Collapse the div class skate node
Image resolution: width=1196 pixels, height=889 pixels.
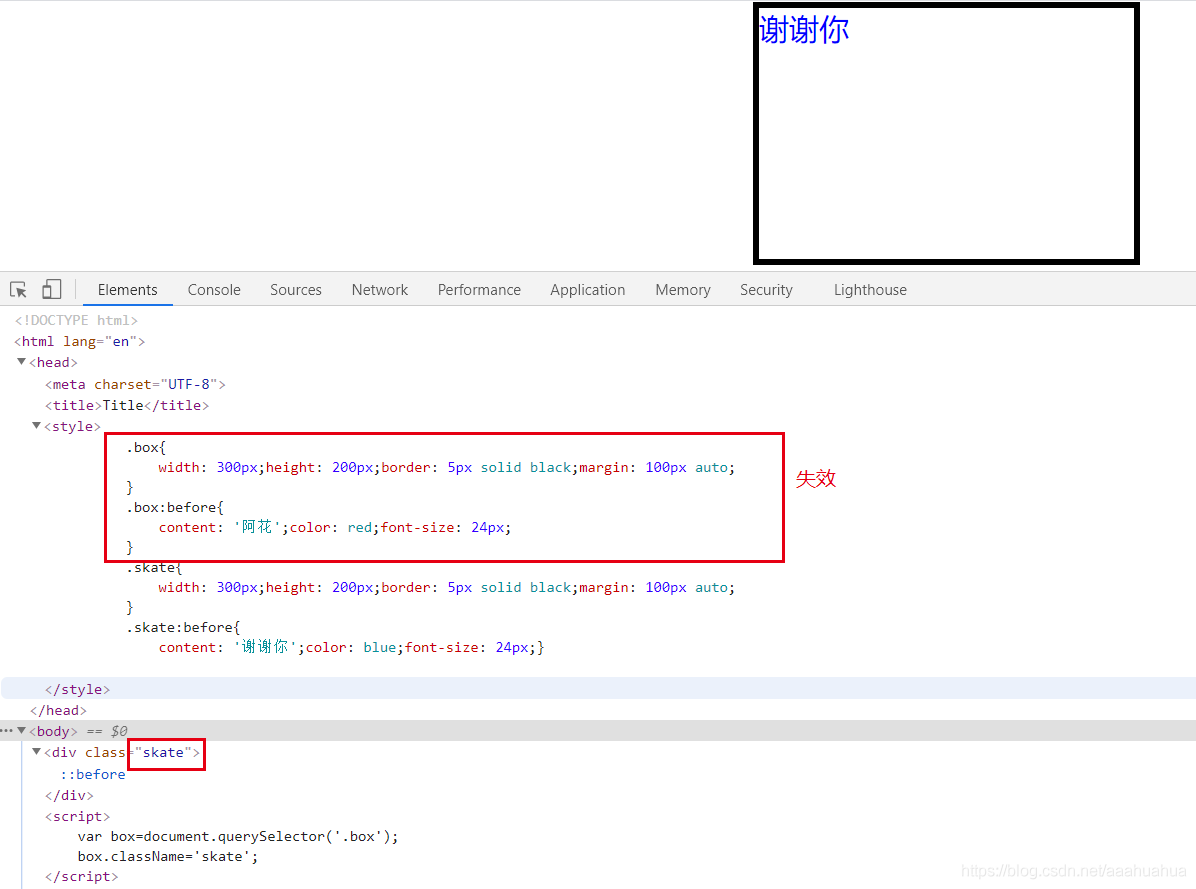coord(37,753)
